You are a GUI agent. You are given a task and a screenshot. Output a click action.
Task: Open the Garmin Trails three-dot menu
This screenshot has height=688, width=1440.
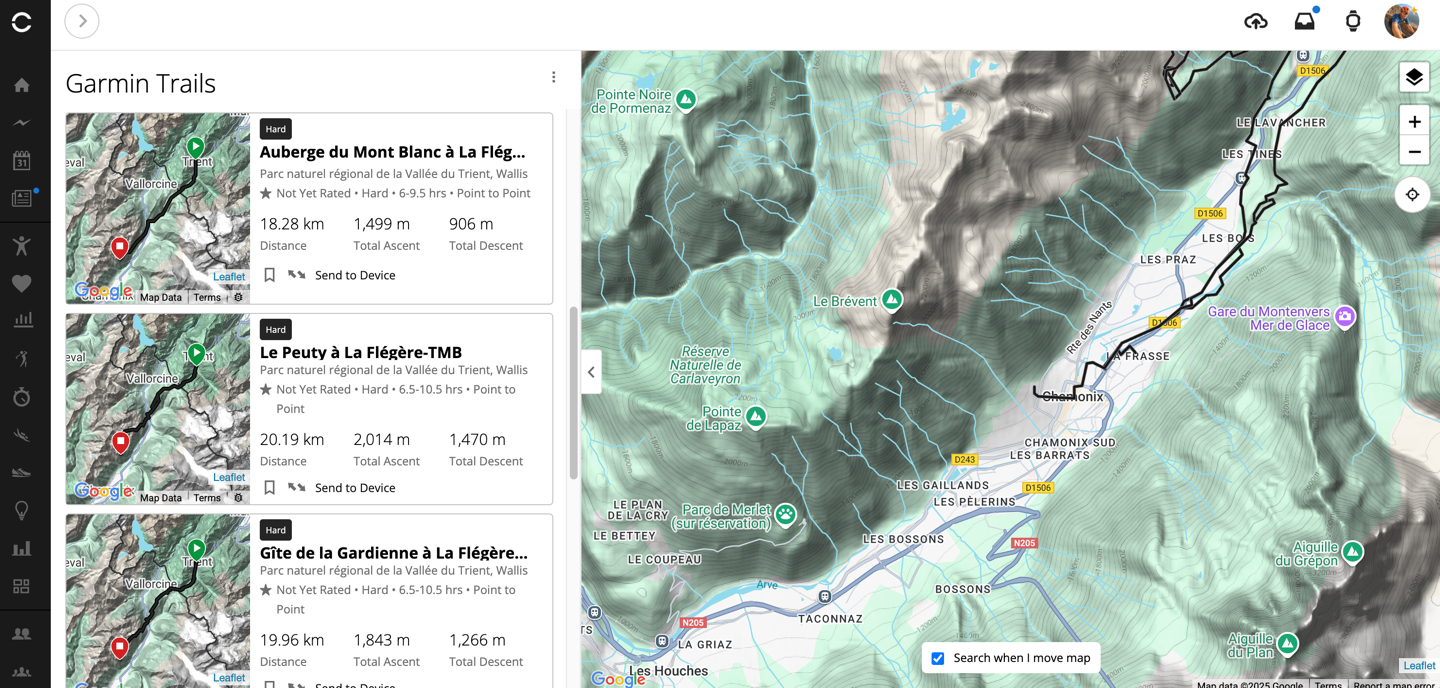pyautogui.click(x=554, y=77)
